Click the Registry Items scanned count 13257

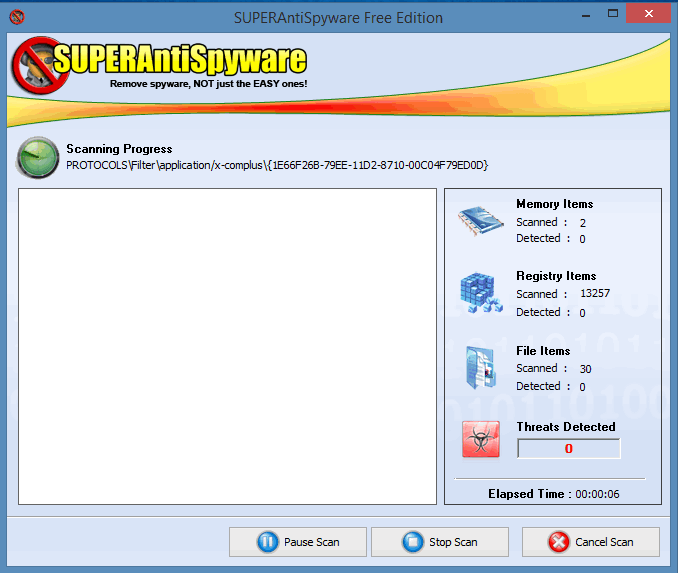[x=594, y=294]
